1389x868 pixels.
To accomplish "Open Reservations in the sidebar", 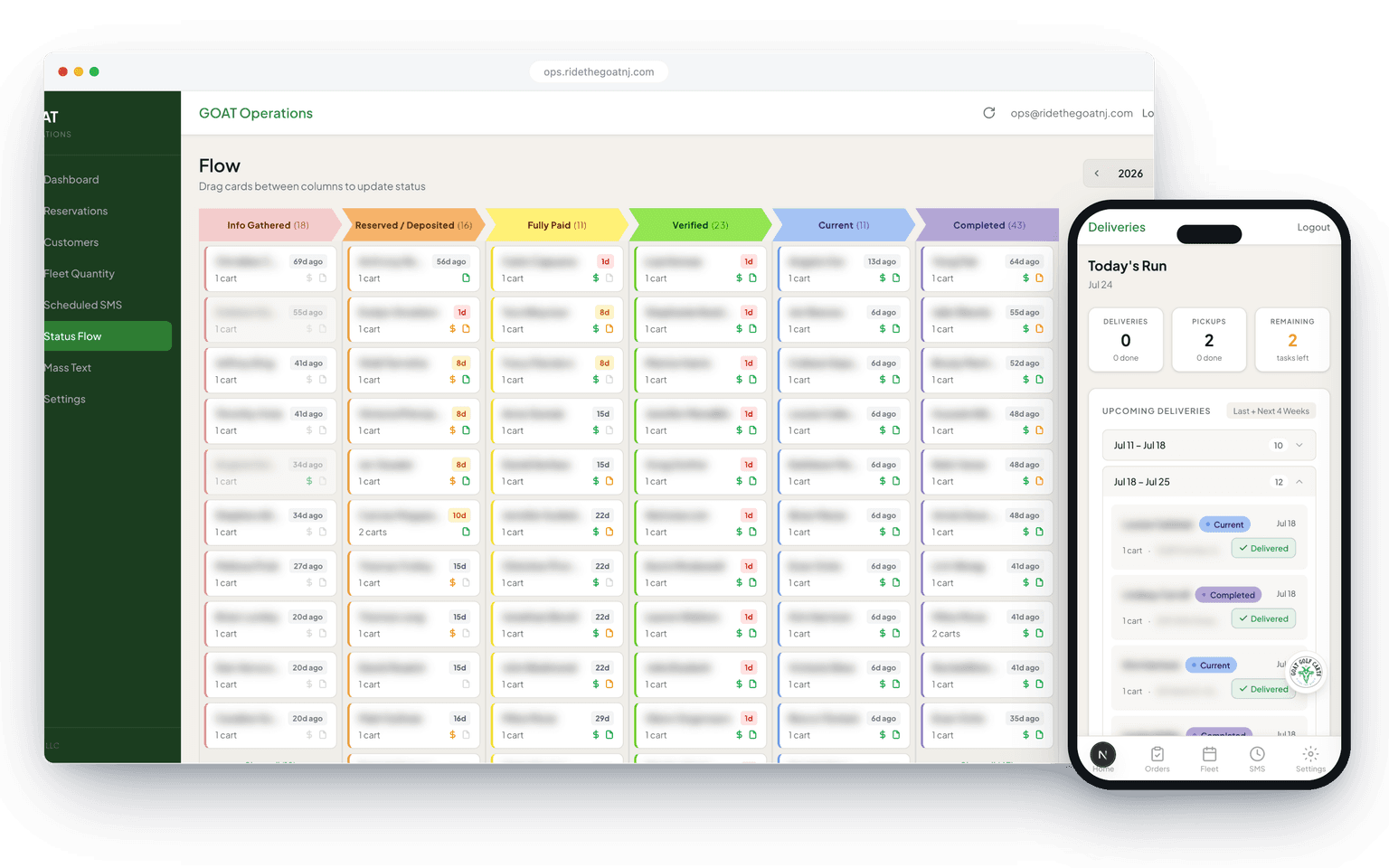I will coord(76,212).
